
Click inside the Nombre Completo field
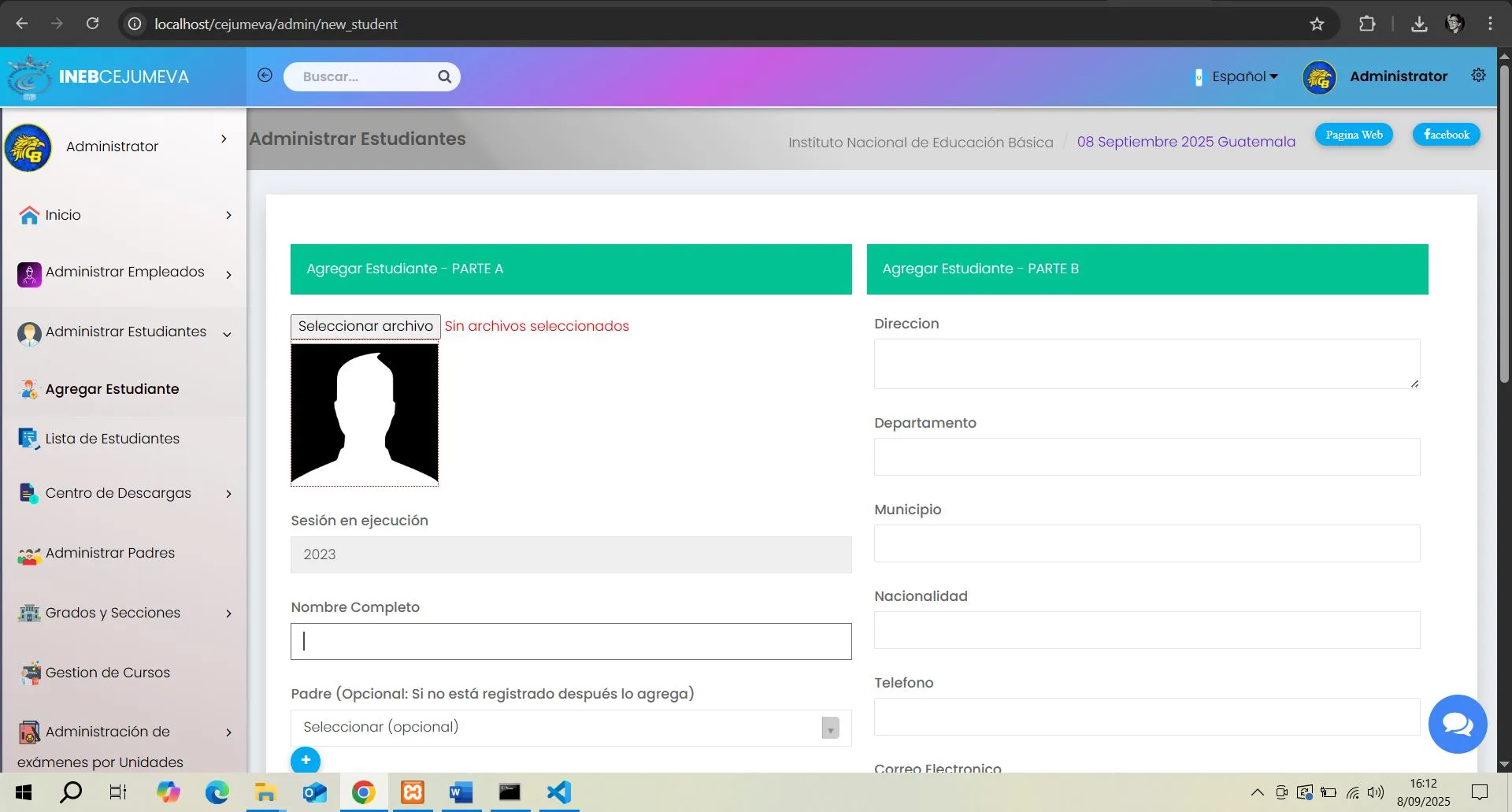point(570,641)
